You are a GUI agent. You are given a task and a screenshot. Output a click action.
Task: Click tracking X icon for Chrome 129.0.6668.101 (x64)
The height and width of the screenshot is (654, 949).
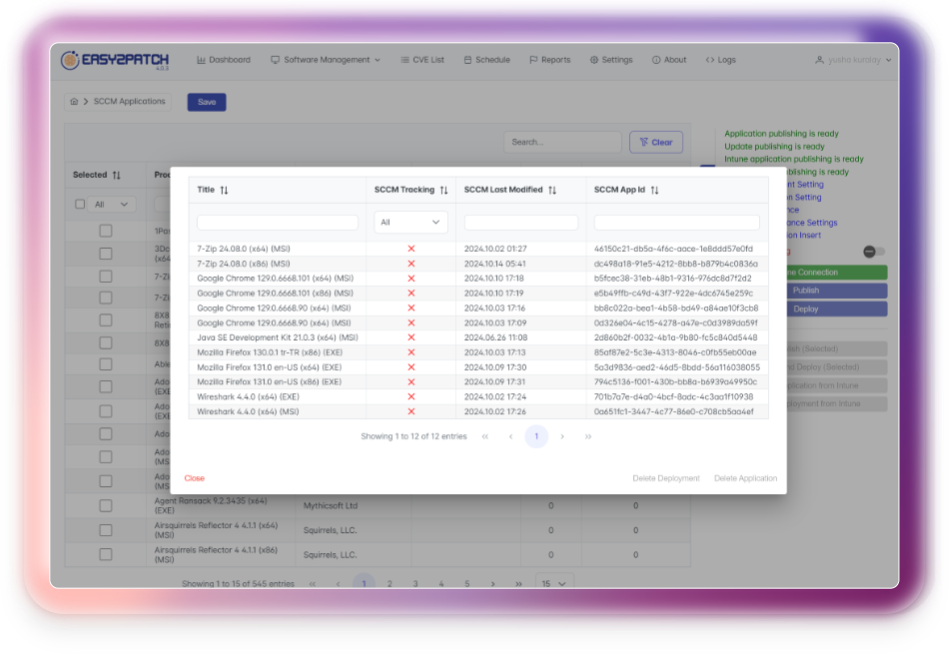tap(411, 278)
